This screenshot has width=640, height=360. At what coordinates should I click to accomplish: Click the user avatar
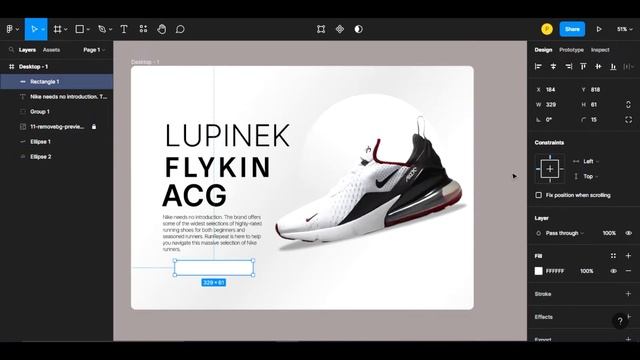[547, 29]
